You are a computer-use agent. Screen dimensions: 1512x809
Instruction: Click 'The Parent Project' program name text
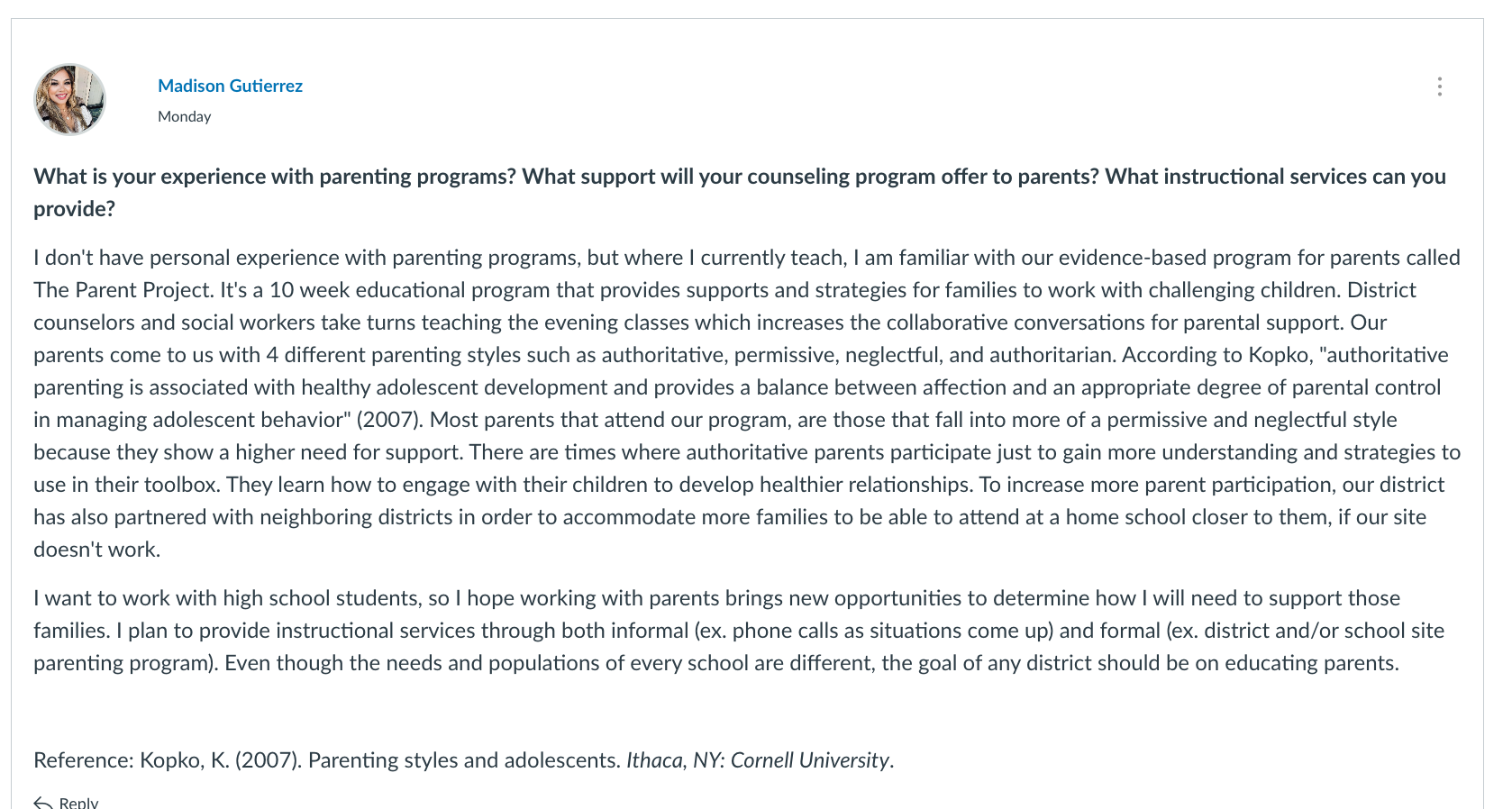tap(122, 290)
